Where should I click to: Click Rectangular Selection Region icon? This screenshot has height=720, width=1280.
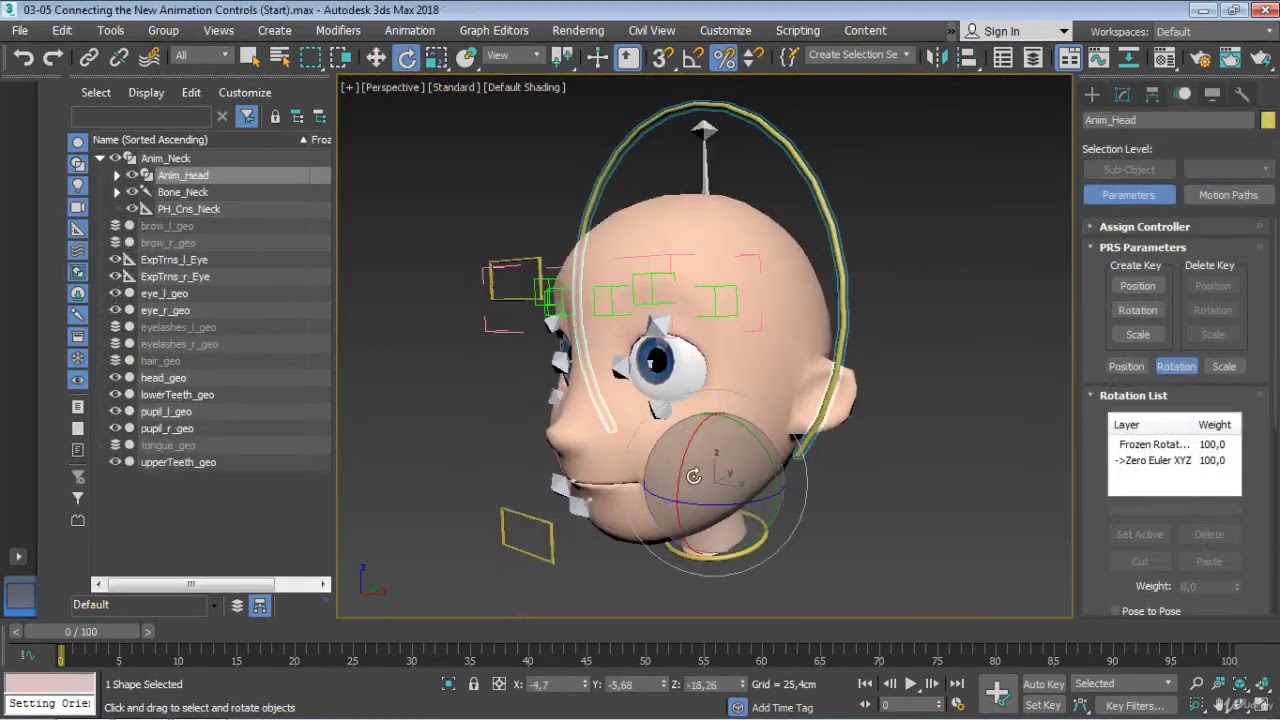pos(311,58)
